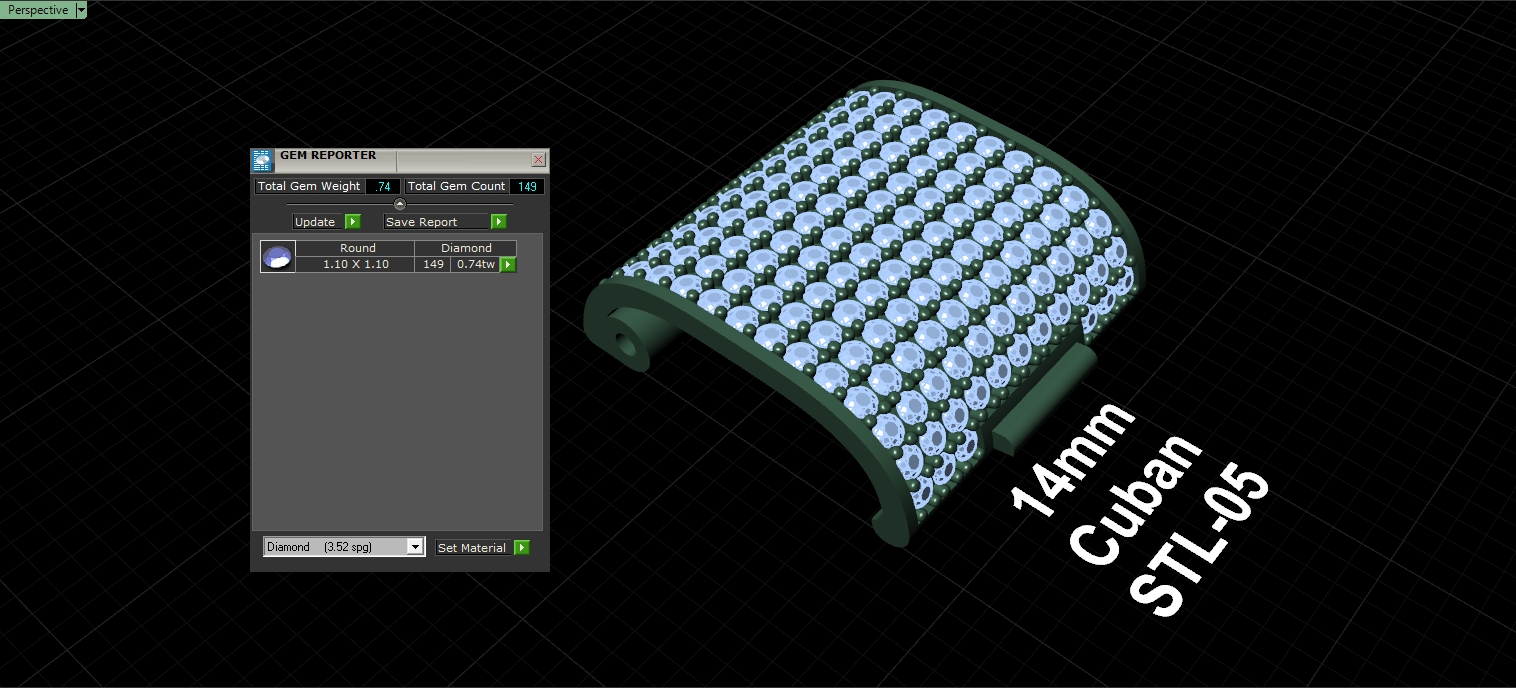The image size is (1516, 688).
Task: Click the Perspective viewport label
Action: (38, 10)
